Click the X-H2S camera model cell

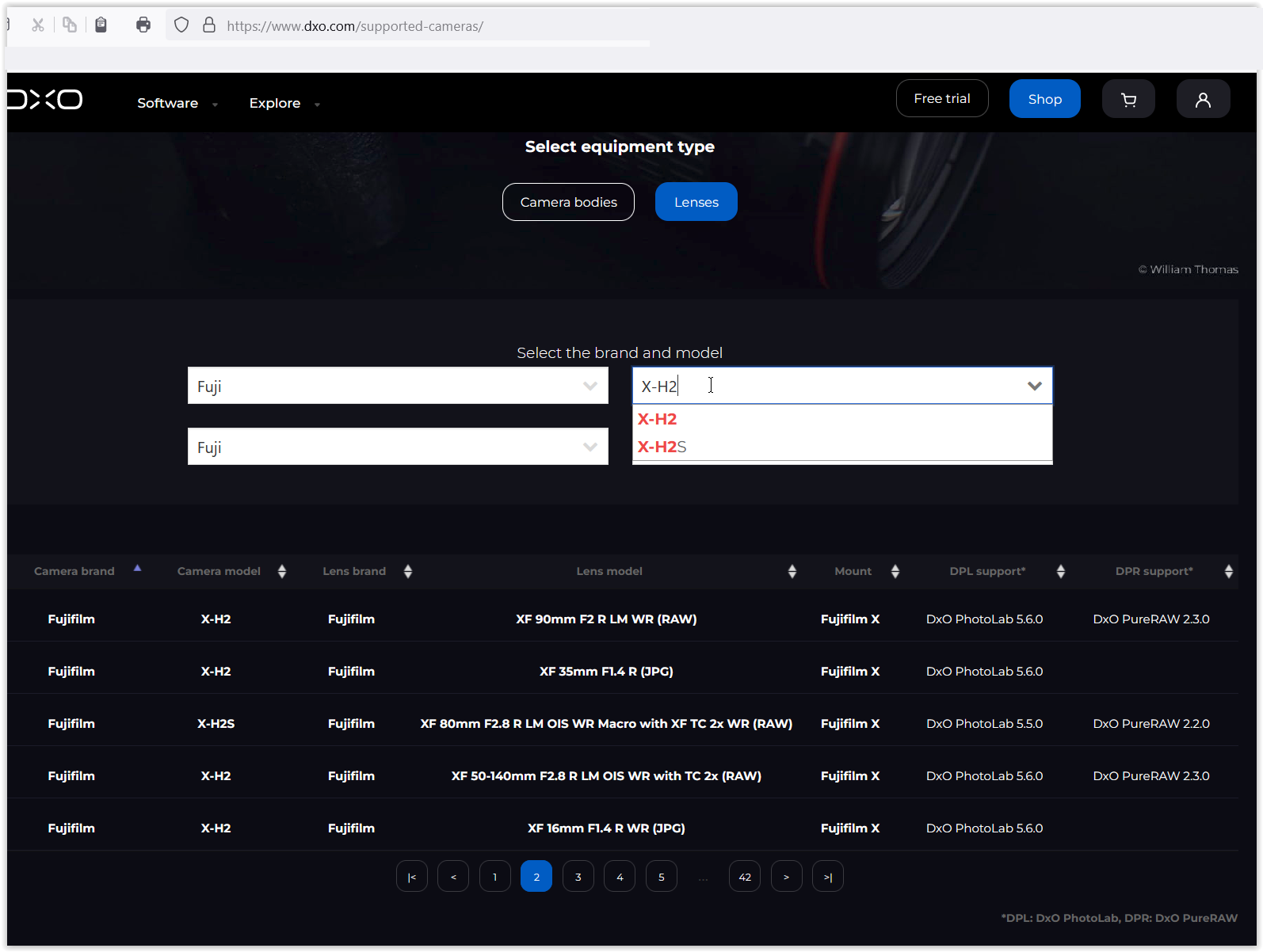[x=216, y=724]
